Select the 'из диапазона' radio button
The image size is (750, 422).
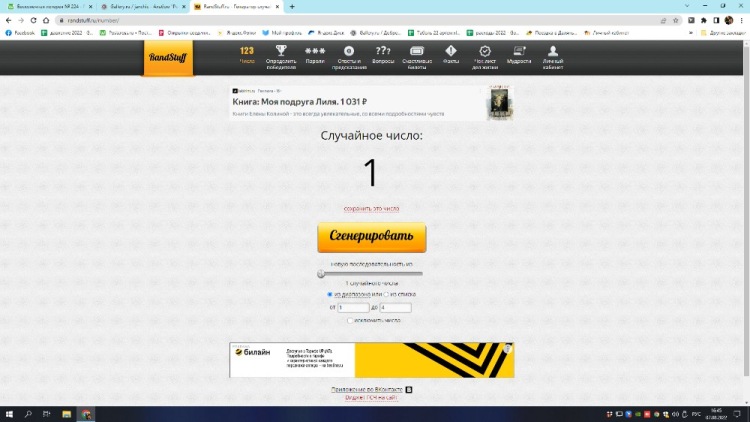point(330,295)
